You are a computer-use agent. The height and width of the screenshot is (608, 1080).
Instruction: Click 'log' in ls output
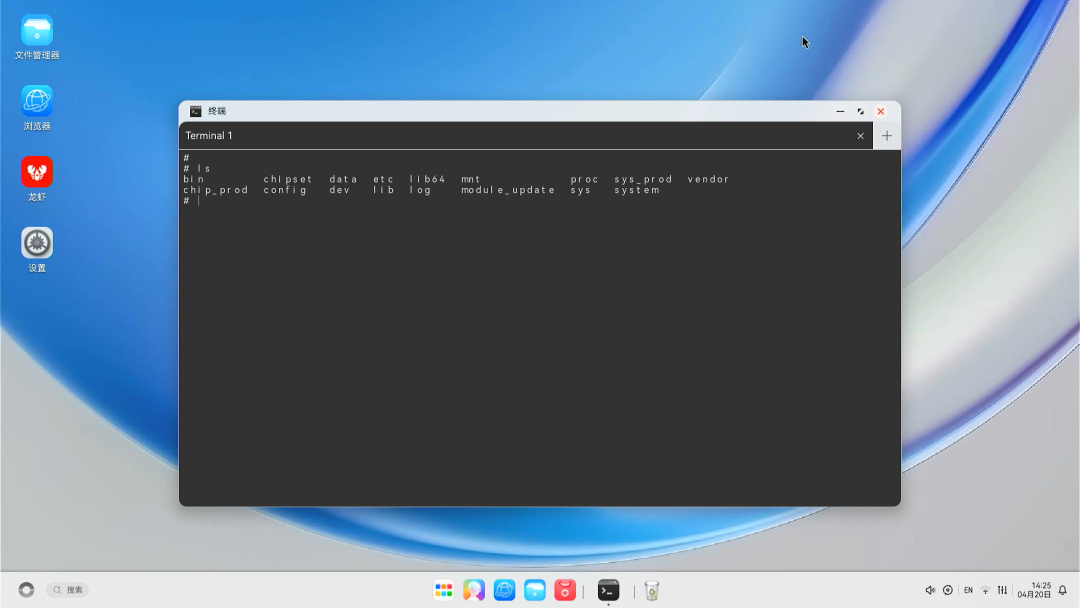420,190
